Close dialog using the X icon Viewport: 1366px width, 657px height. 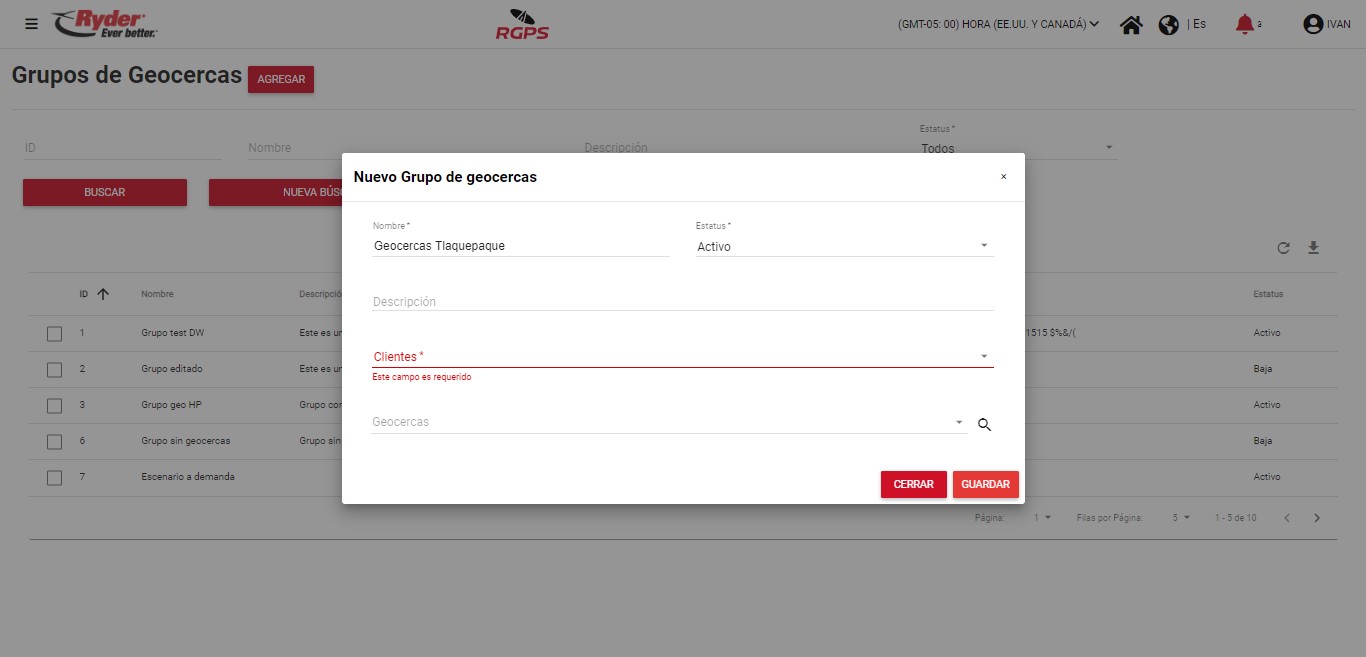(x=1004, y=177)
